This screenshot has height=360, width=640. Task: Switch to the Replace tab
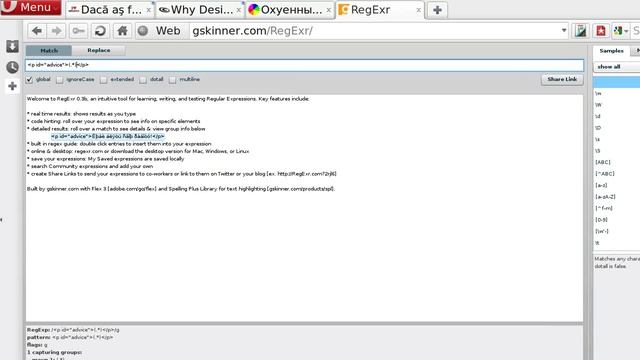(99, 50)
